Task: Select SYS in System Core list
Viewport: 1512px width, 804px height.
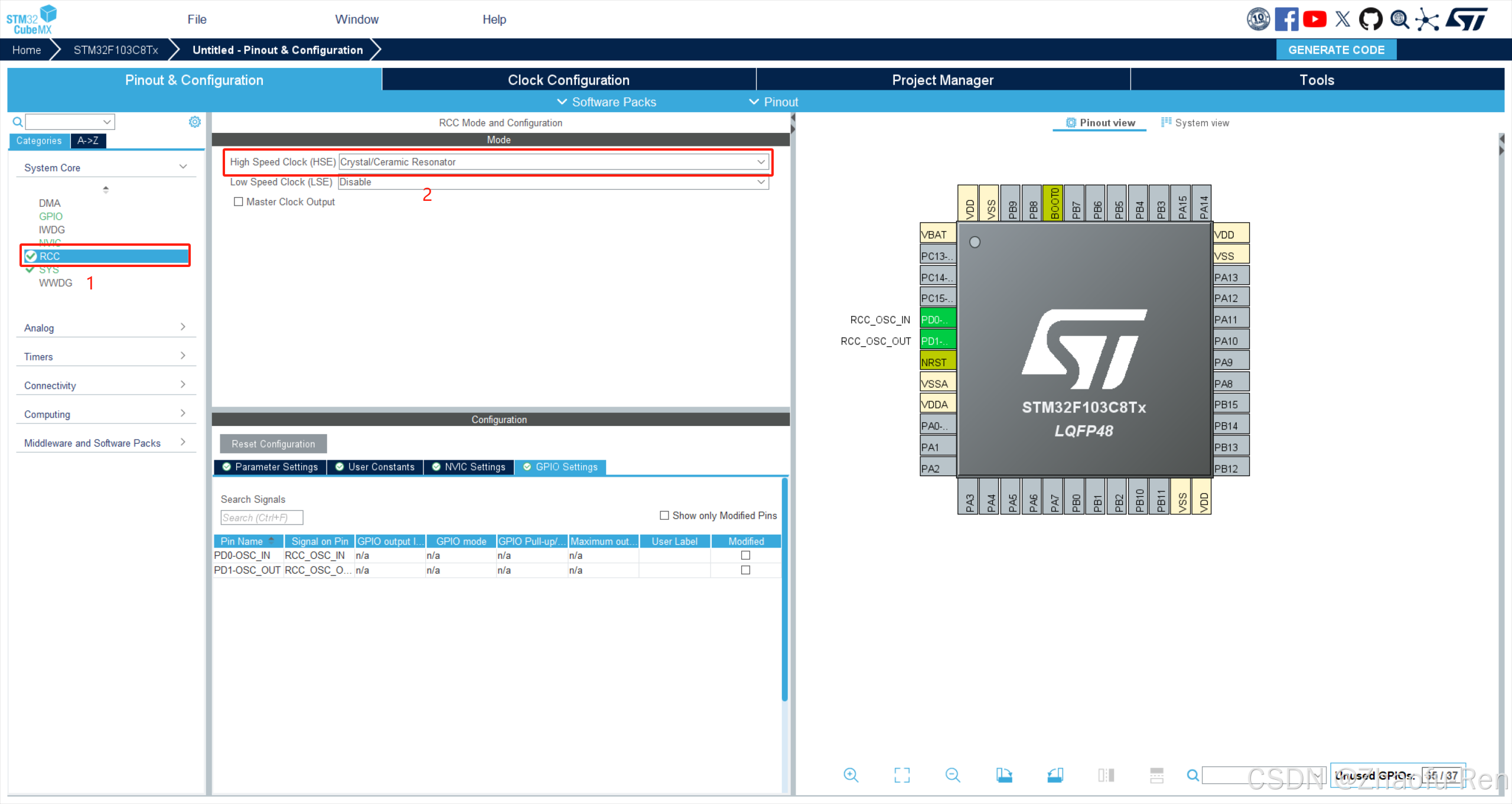Action: pos(49,269)
